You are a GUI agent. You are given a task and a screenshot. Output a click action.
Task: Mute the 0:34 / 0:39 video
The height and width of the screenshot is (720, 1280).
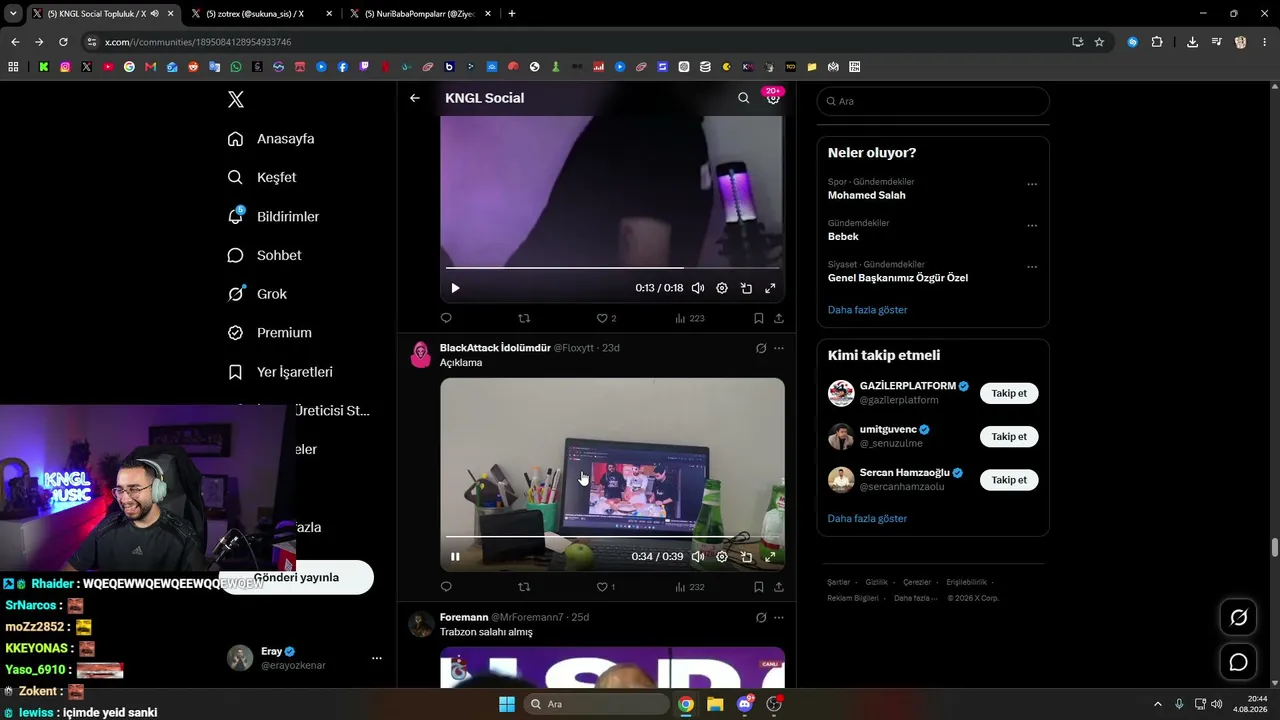pyautogui.click(x=698, y=557)
